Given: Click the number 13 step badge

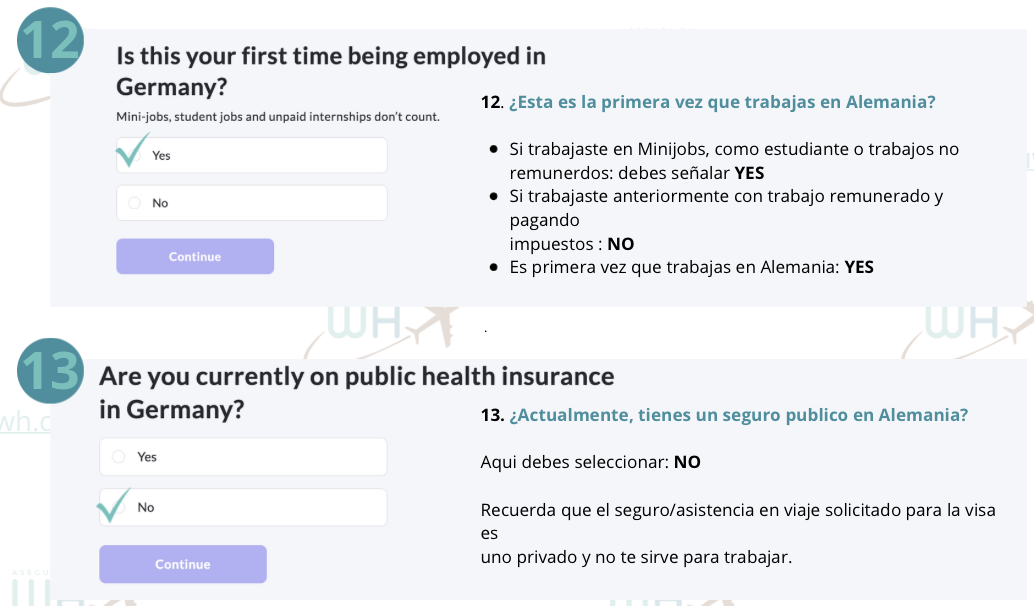Looking at the screenshot, I should coord(49,374).
